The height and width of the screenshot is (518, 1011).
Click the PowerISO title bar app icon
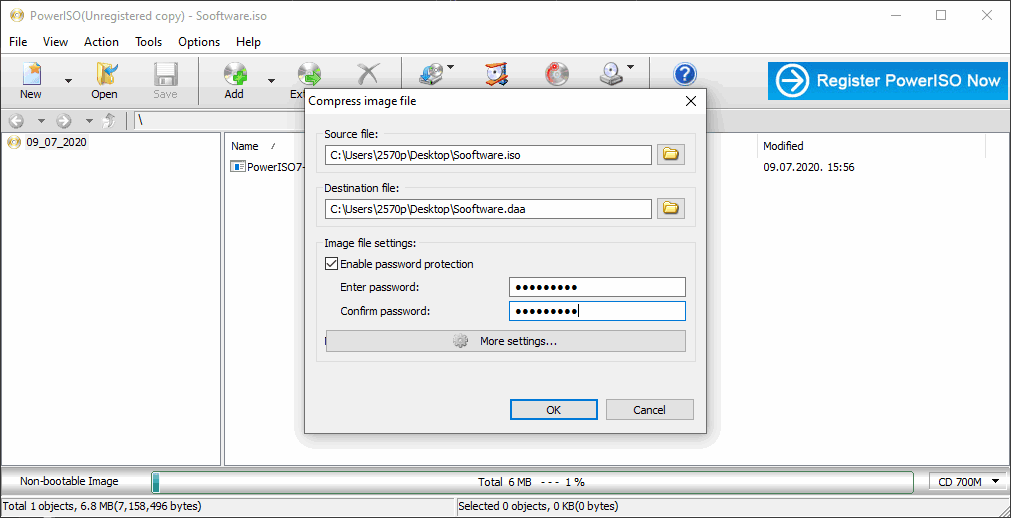point(17,15)
